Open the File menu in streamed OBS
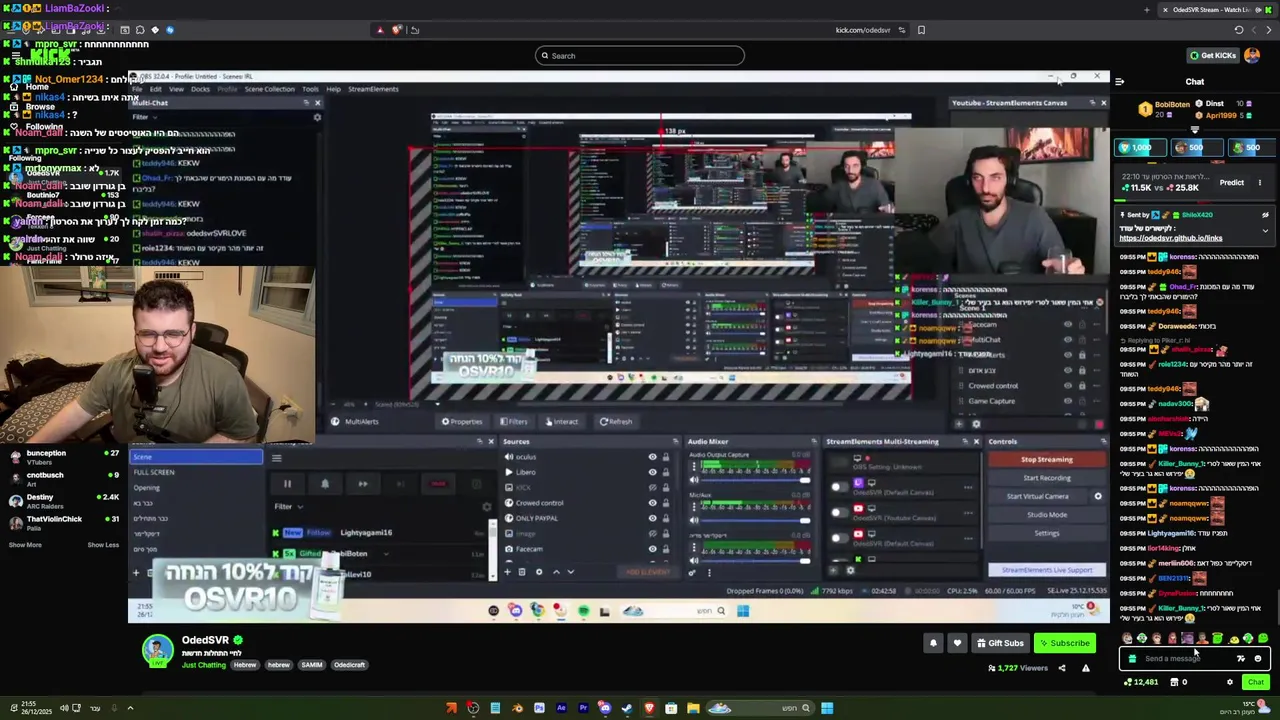Image resolution: width=1280 pixels, height=720 pixels. pyautogui.click(x=137, y=89)
